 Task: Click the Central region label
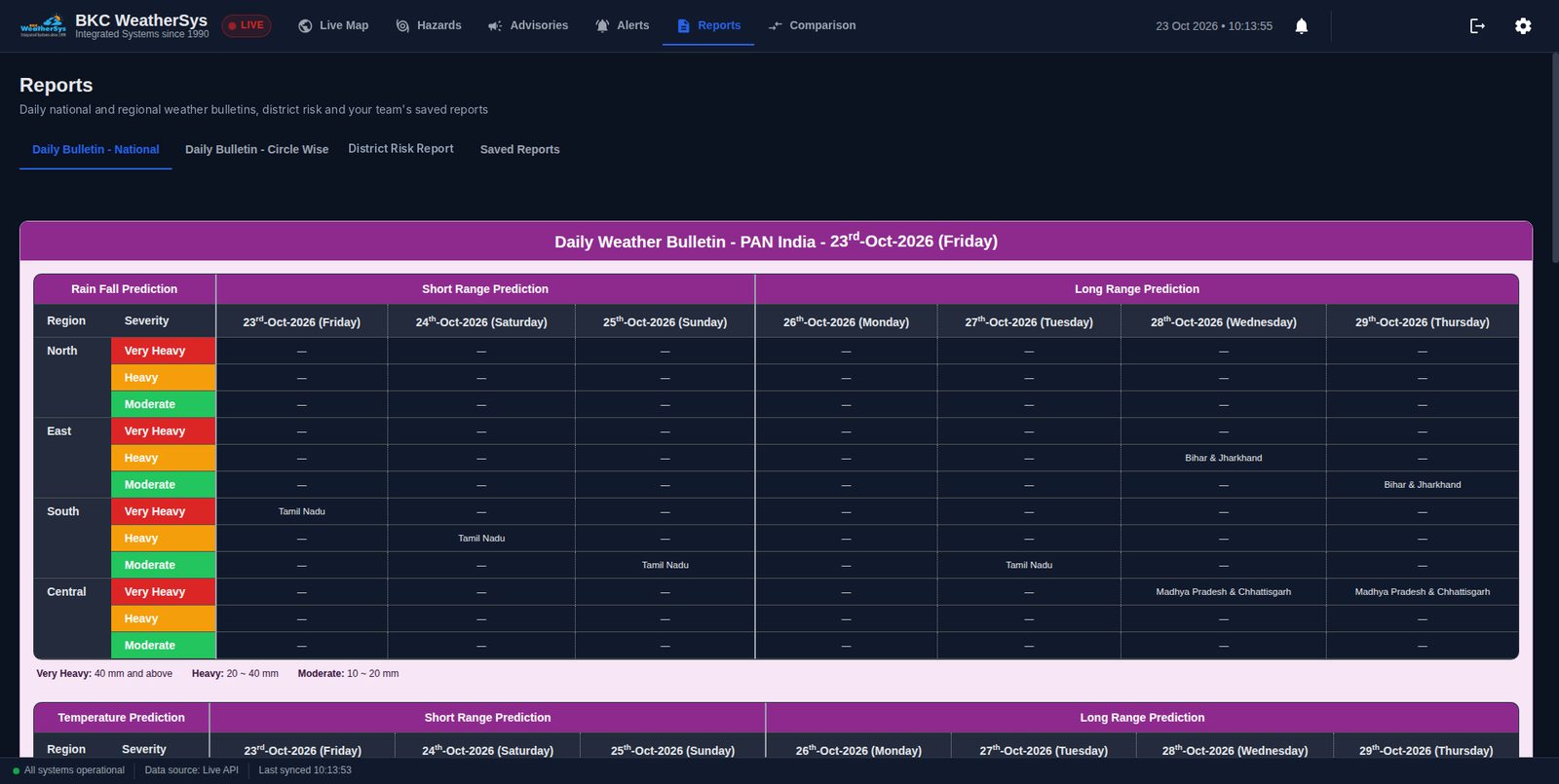[x=66, y=592]
